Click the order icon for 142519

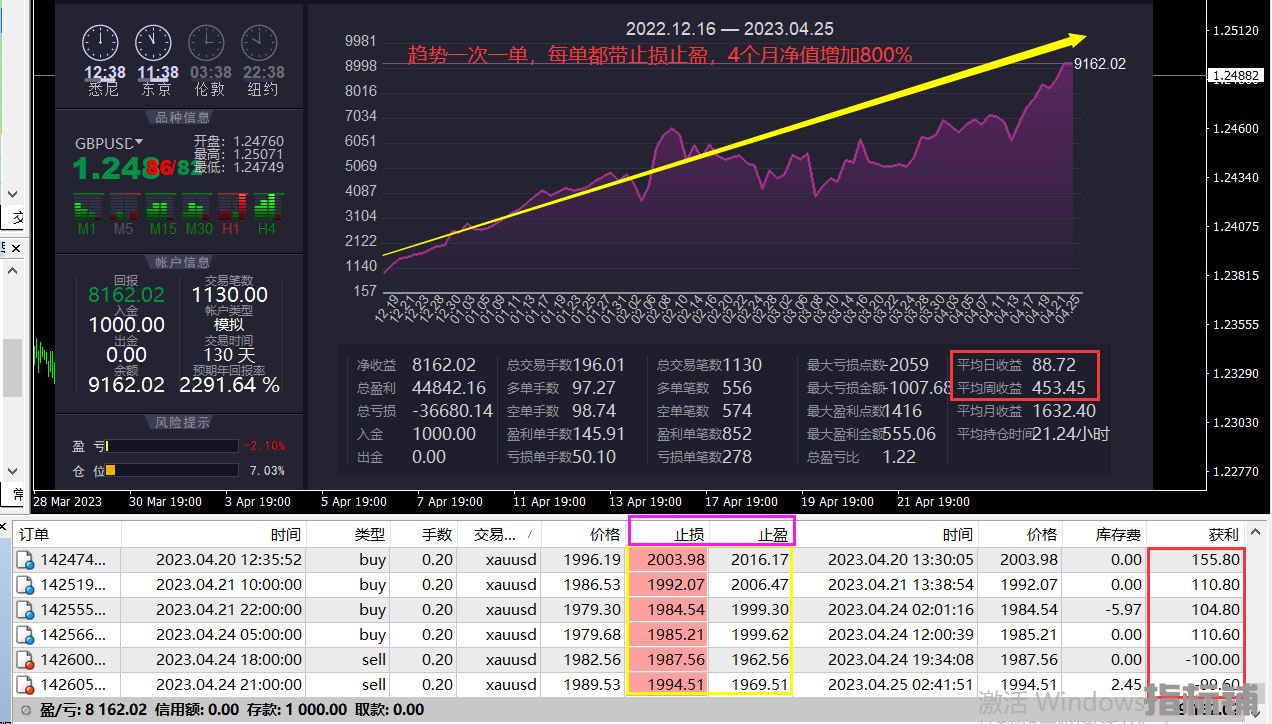[x=26, y=585]
